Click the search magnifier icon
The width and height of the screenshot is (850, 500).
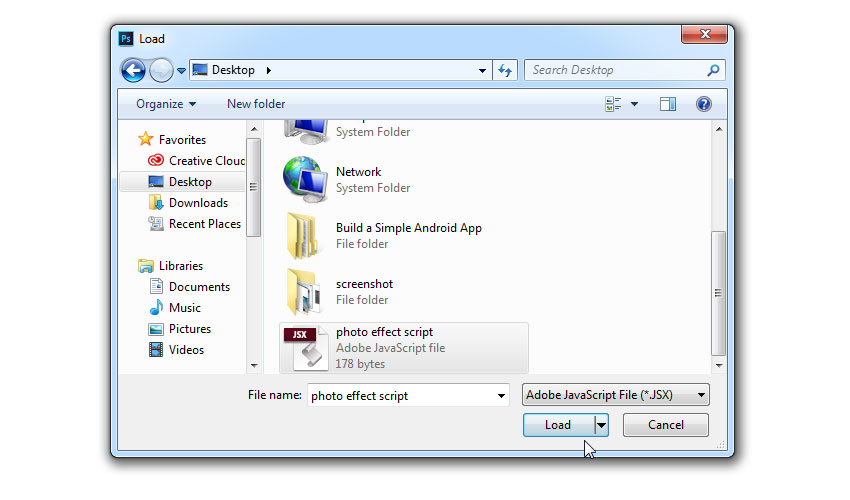(x=713, y=70)
